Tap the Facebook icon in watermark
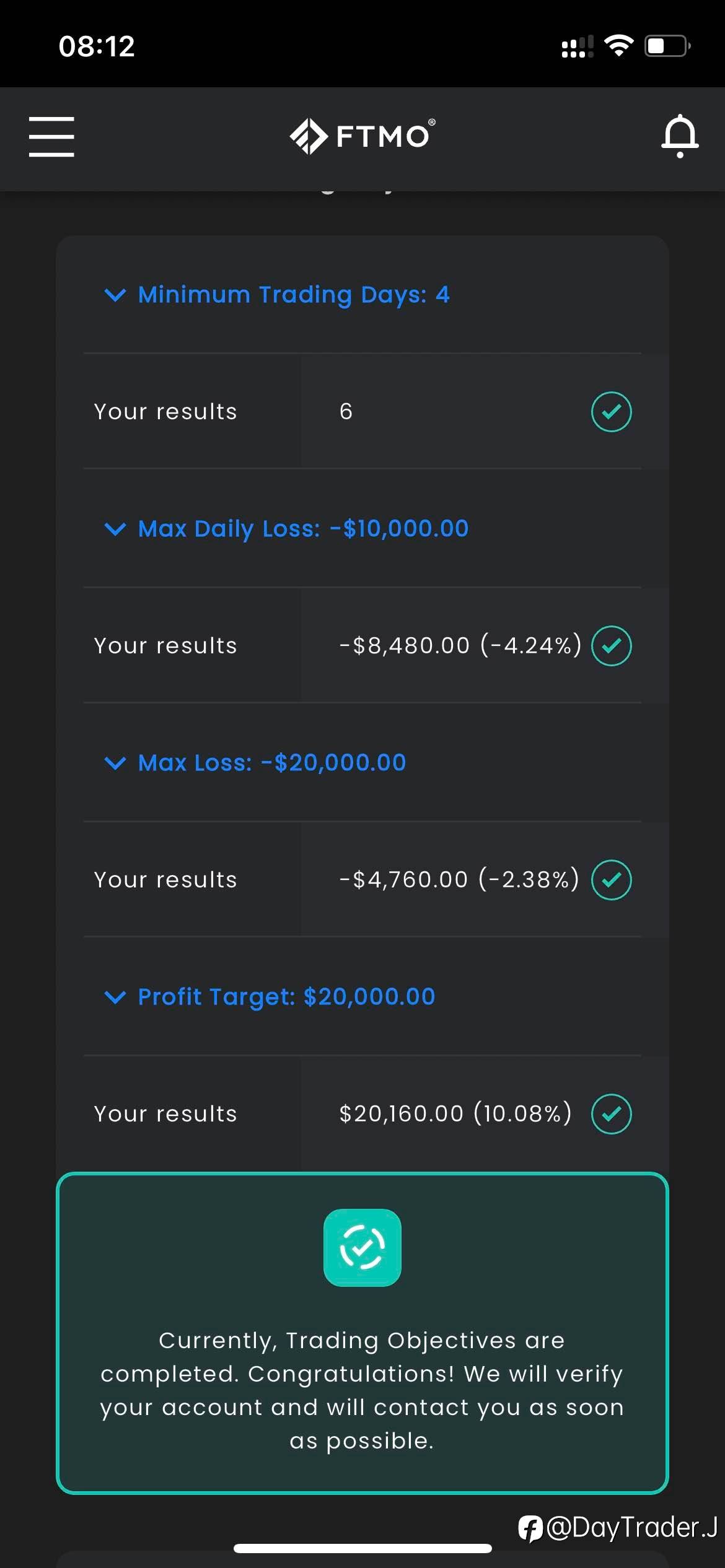The image size is (725, 1568). [x=530, y=1528]
